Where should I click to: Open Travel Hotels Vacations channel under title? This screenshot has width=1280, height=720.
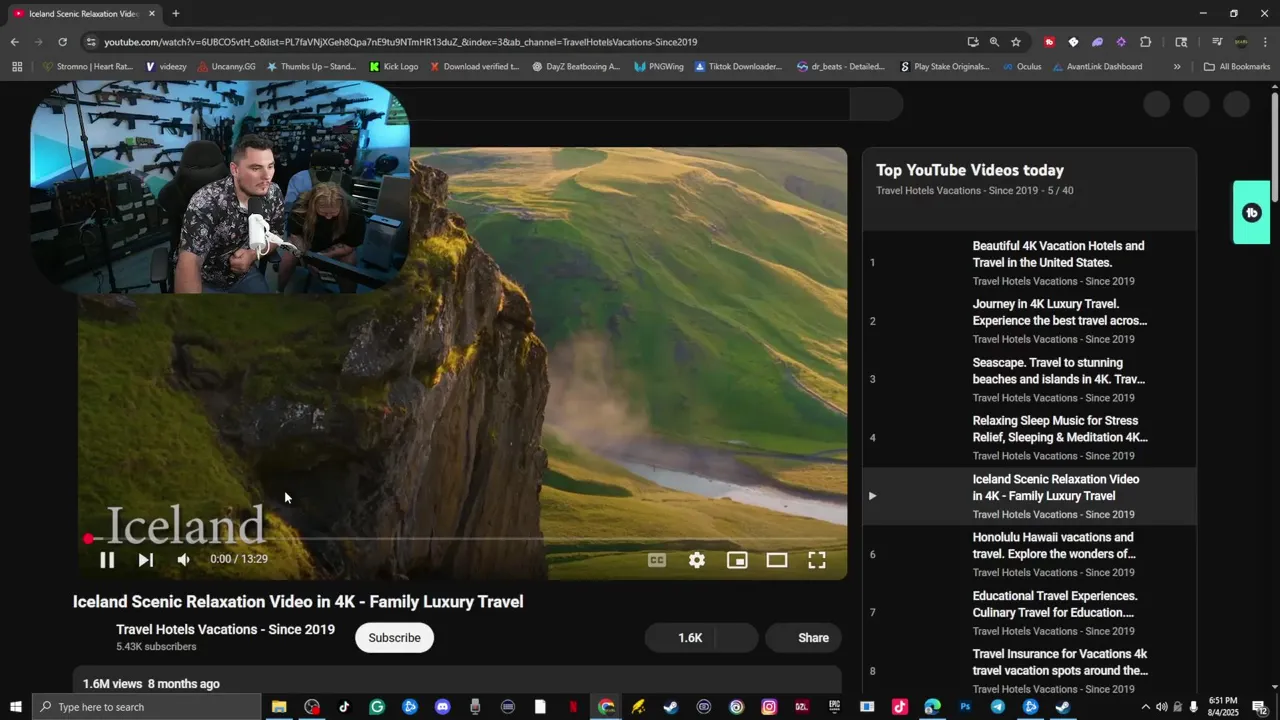[225, 630]
